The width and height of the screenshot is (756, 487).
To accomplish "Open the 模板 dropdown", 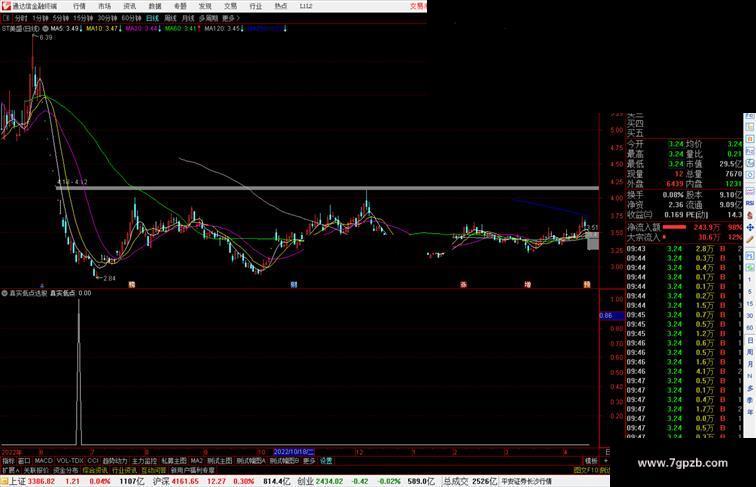I will click(591, 461).
